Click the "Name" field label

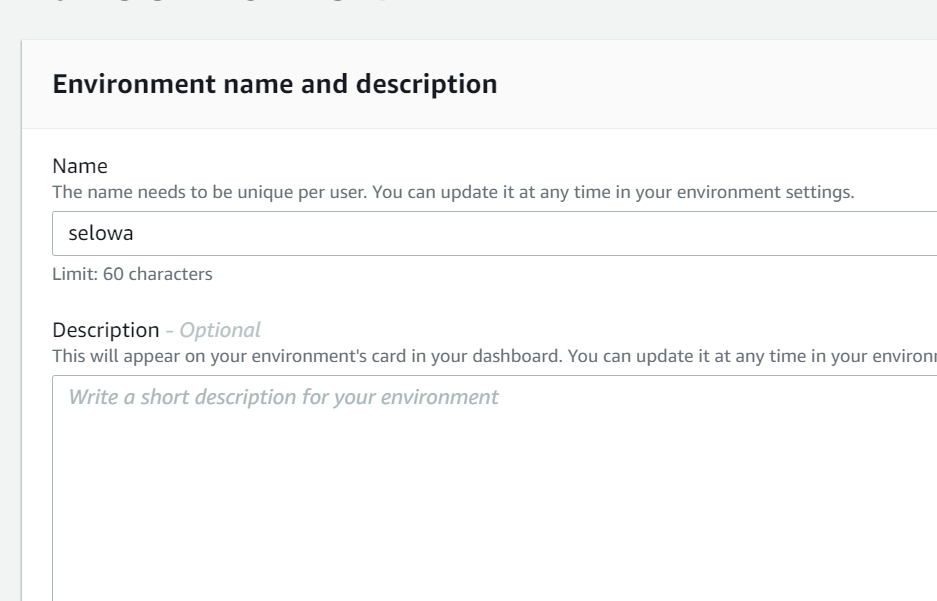pyautogui.click(x=79, y=166)
